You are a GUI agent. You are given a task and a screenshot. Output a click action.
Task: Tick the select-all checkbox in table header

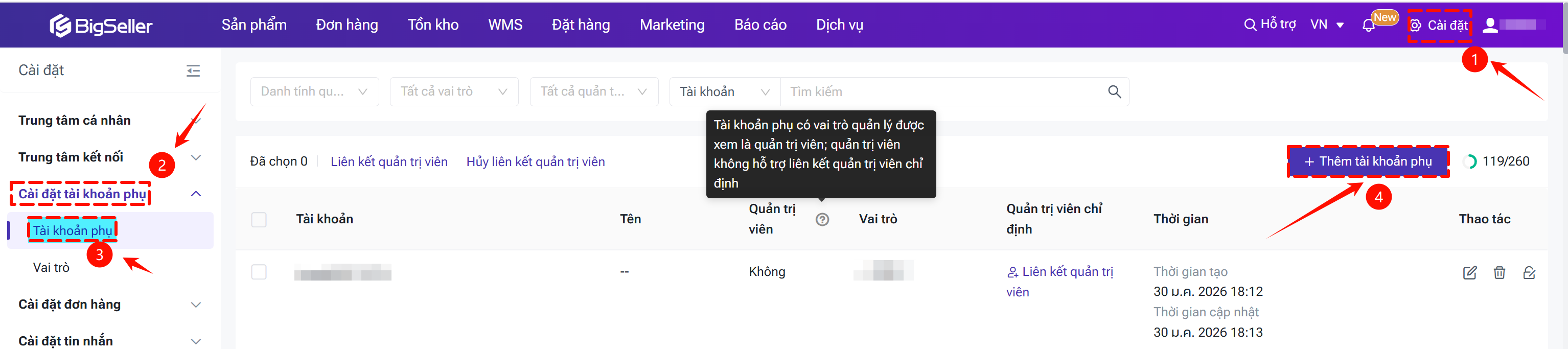pos(259,219)
